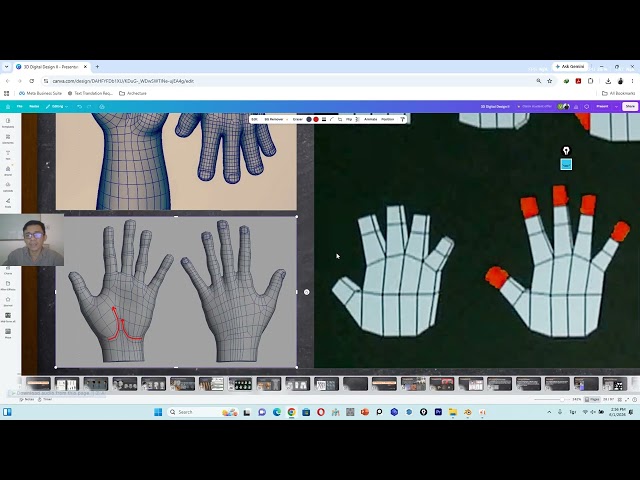Click the Share button
The width and height of the screenshot is (640, 480).
pyautogui.click(x=630, y=107)
